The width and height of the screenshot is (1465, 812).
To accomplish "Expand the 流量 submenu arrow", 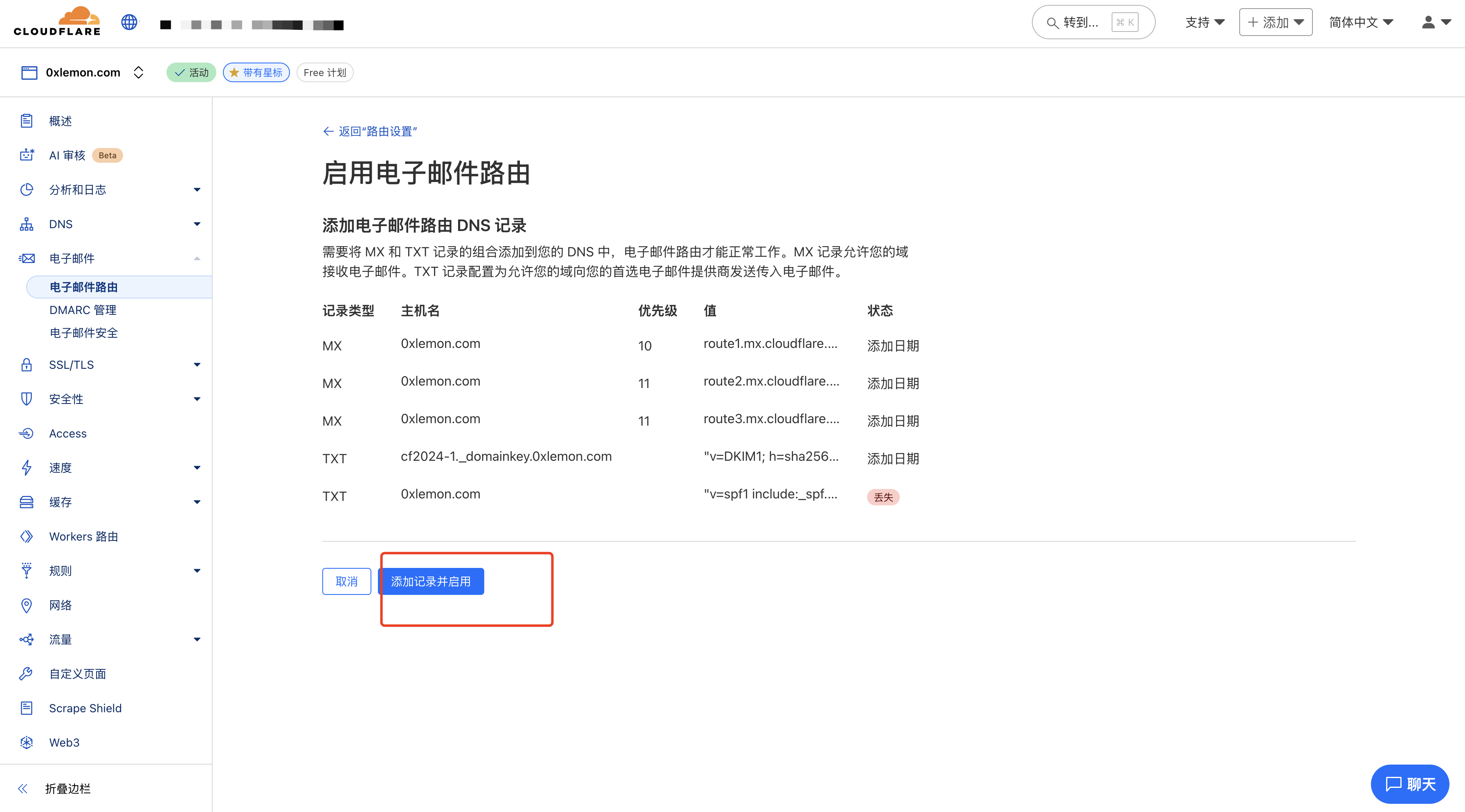I will point(197,639).
